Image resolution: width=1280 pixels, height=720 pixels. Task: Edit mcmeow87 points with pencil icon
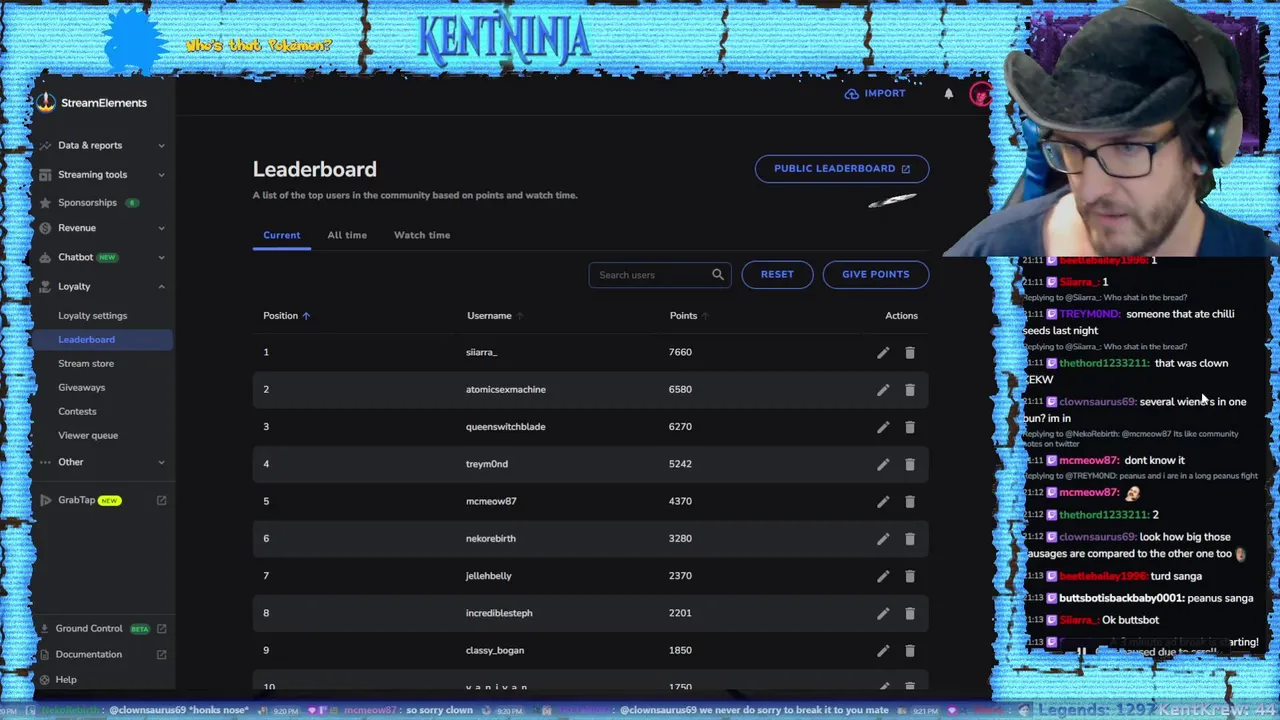883,501
